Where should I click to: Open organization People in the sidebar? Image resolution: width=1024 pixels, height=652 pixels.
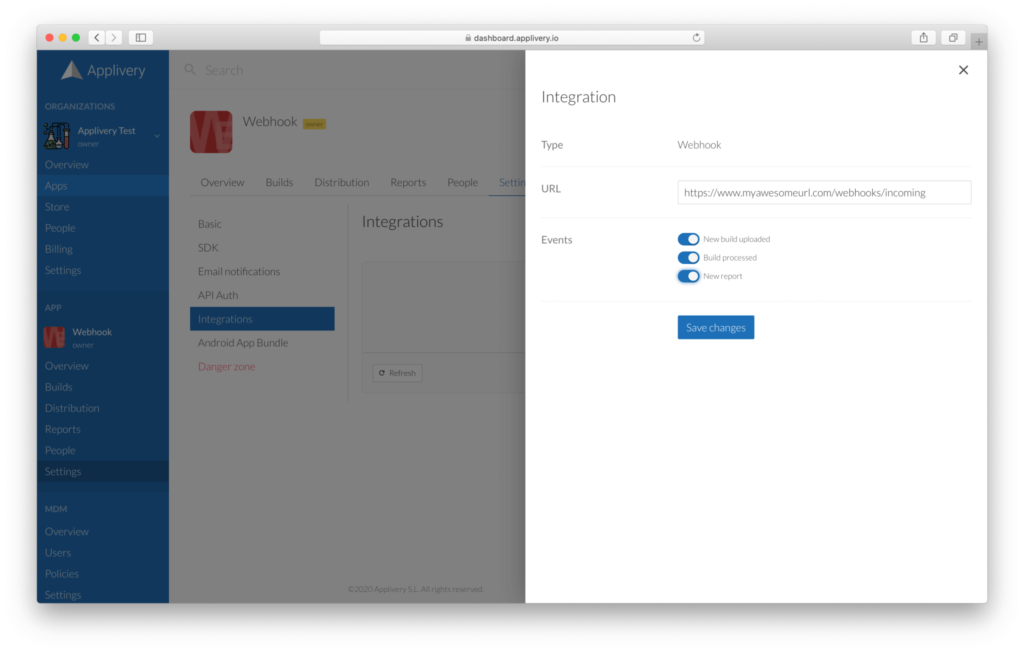(103, 228)
